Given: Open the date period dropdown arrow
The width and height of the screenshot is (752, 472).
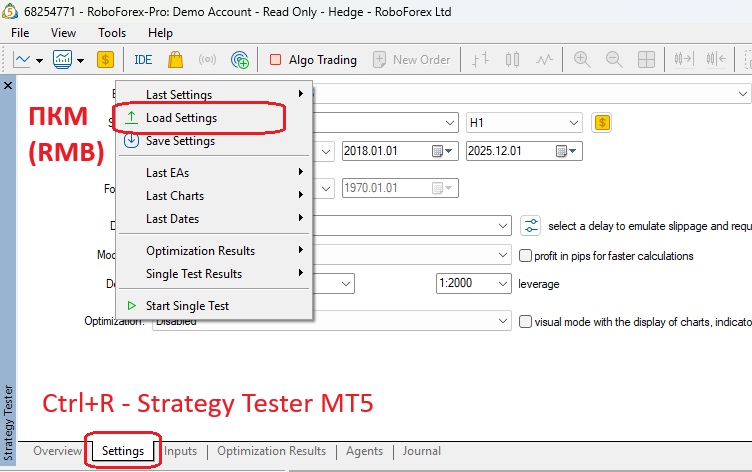Looking at the screenshot, I should pos(326,152).
